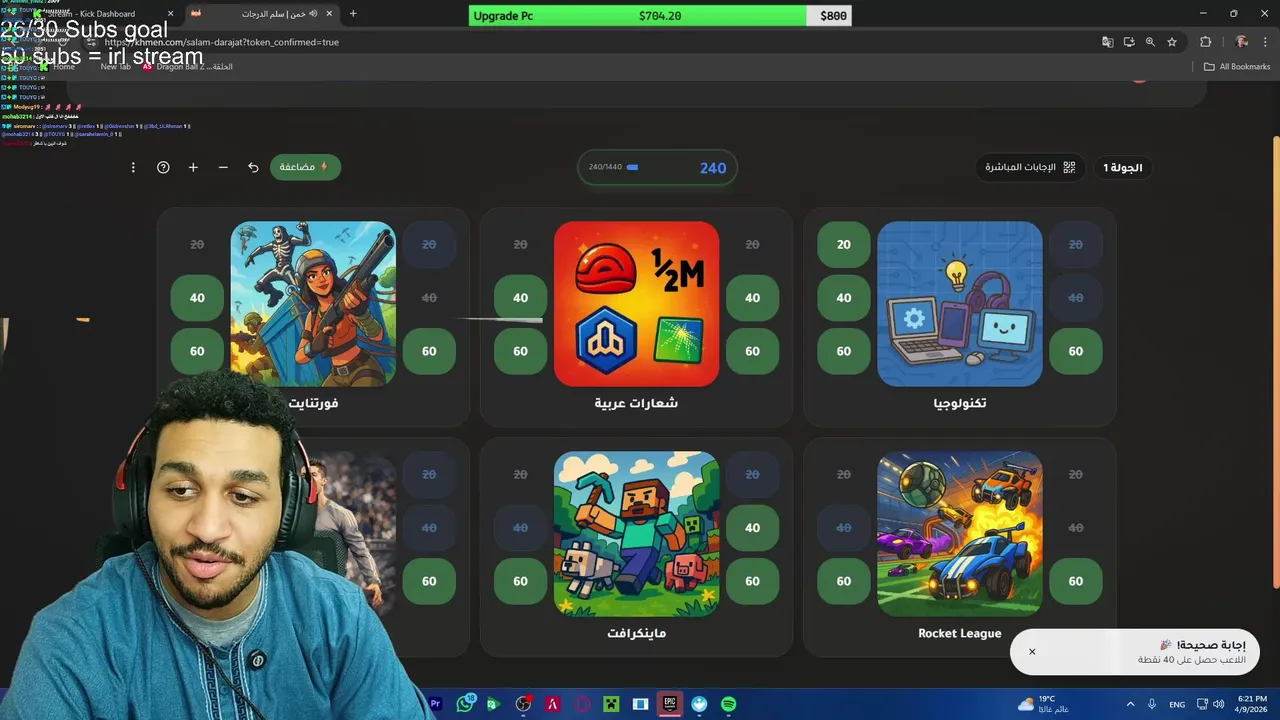Screen dimensions: 1280x720
Task: Expand hidden system tray icons chevron
Action: coord(1131,704)
